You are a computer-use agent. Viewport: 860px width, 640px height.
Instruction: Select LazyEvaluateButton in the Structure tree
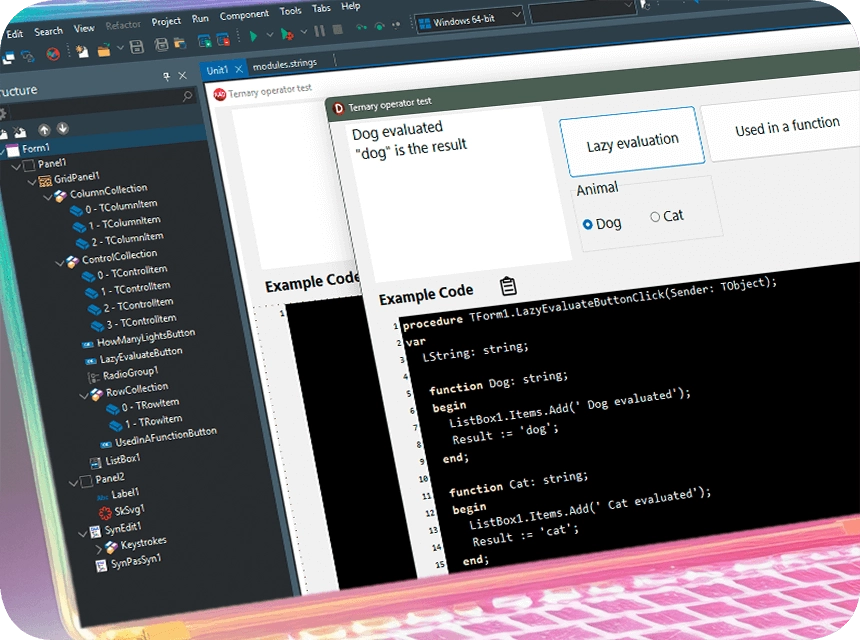coord(140,354)
